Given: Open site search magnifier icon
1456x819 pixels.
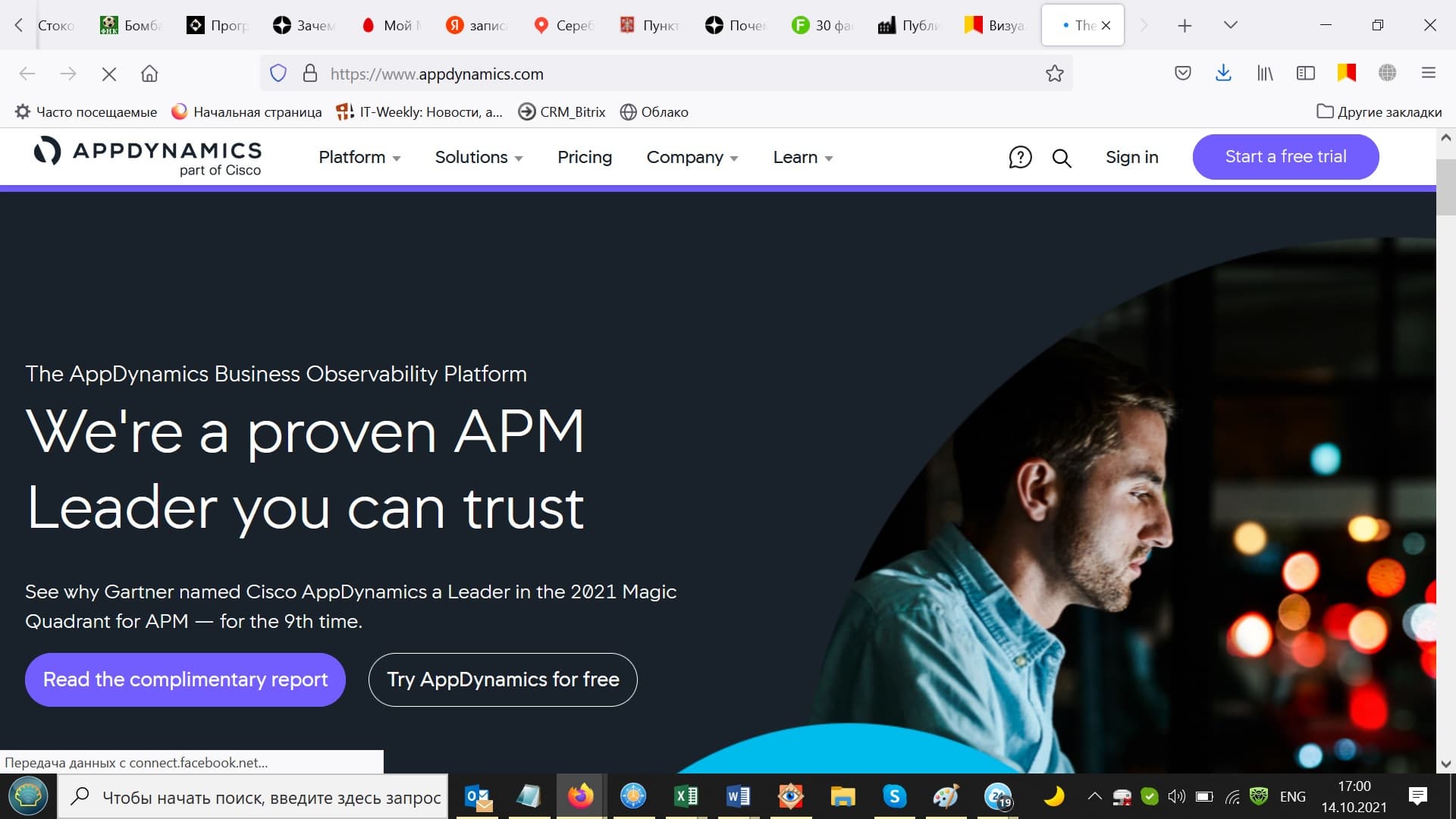Looking at the screenshot, I should click(x=1062, y=158).
